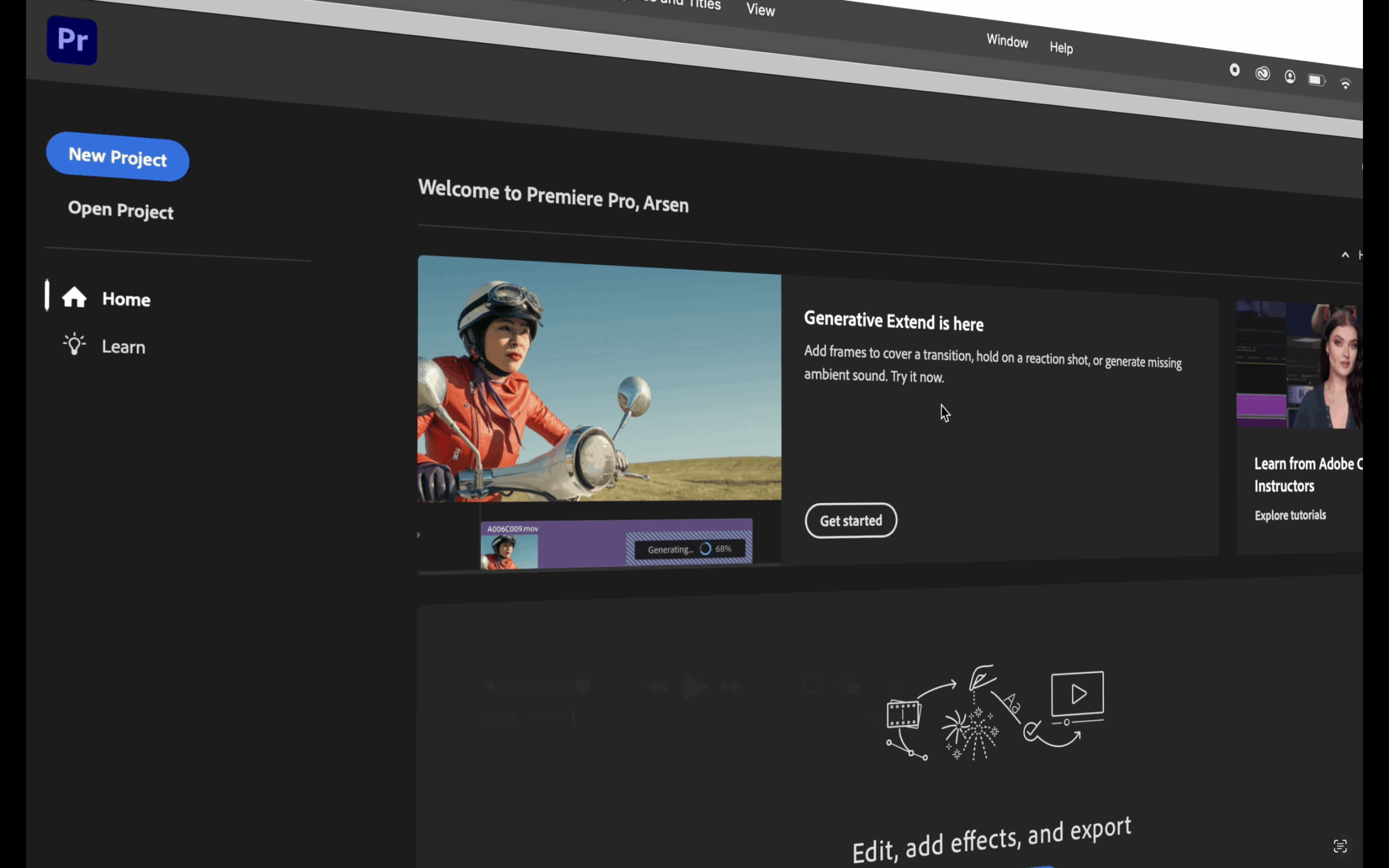Click the small triangle left of timeline clip

click(x=418, y=534)
